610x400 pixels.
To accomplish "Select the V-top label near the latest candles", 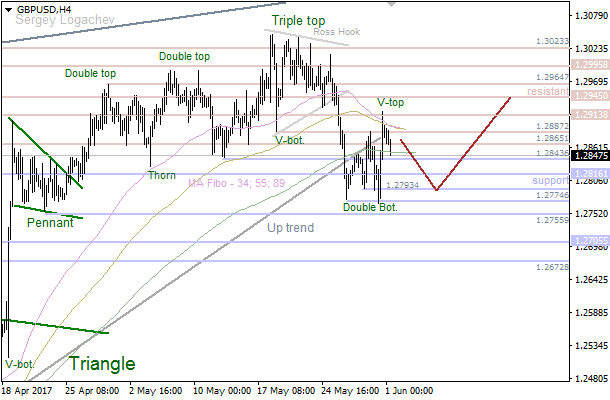I will (391, 103).
